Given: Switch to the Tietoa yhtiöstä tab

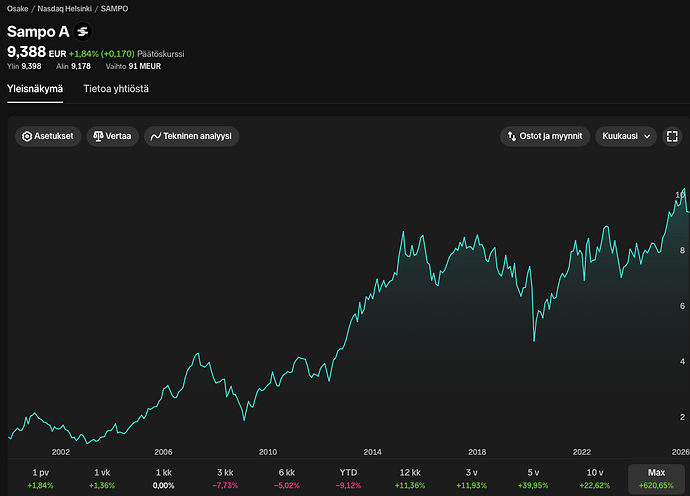Looking at the screenshot, I should [x=116, y=89].
